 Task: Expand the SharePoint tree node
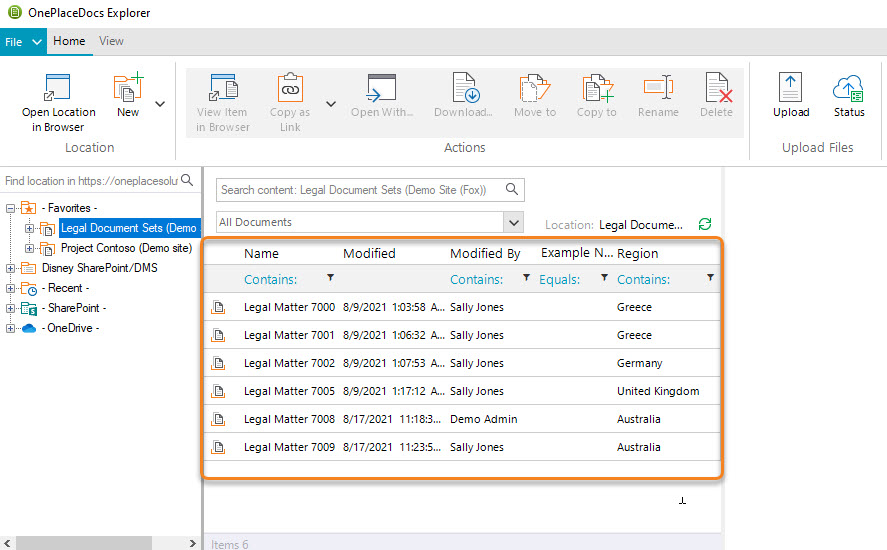pyautogui.click(x=10, y=308)
